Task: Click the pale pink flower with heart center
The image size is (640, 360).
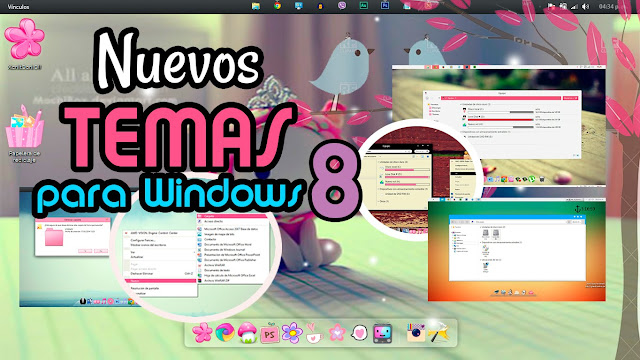Action: [337, 333]
